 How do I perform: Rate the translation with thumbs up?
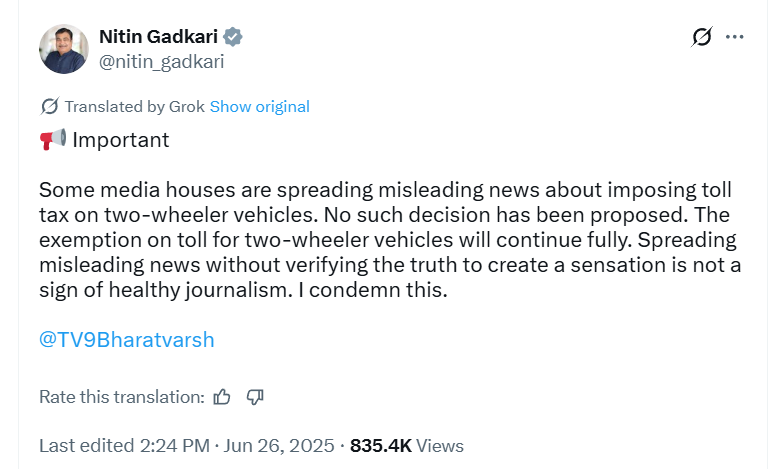[x=222, y=397]
